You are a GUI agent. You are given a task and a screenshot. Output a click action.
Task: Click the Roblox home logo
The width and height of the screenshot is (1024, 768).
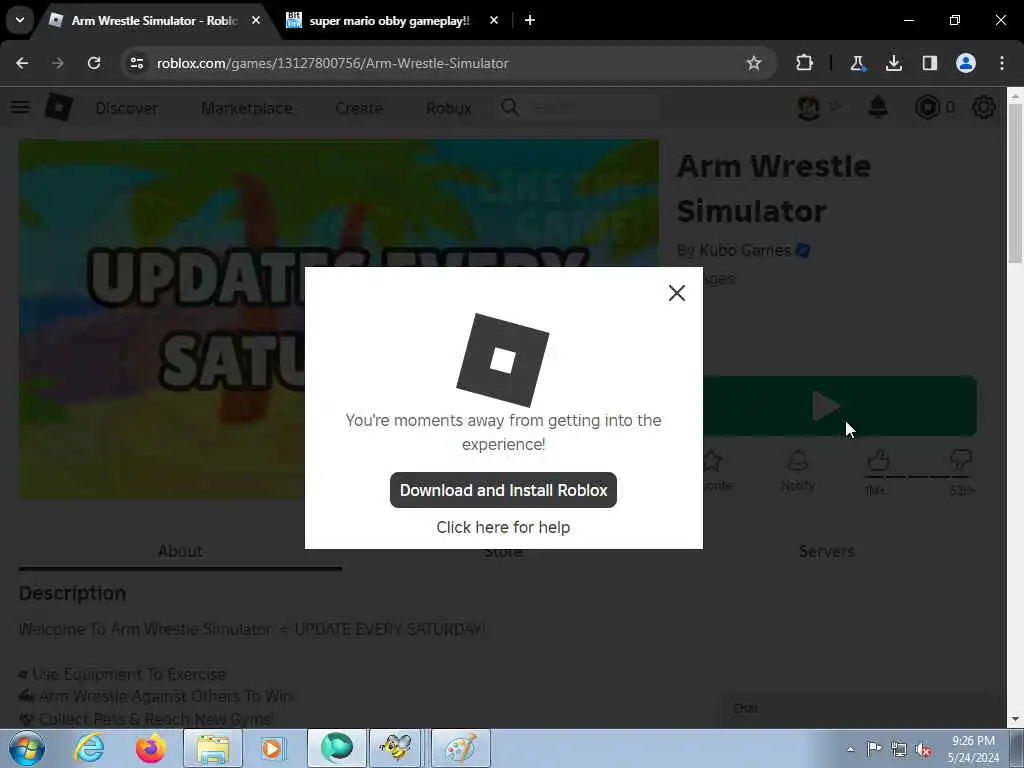coord(58,107)
